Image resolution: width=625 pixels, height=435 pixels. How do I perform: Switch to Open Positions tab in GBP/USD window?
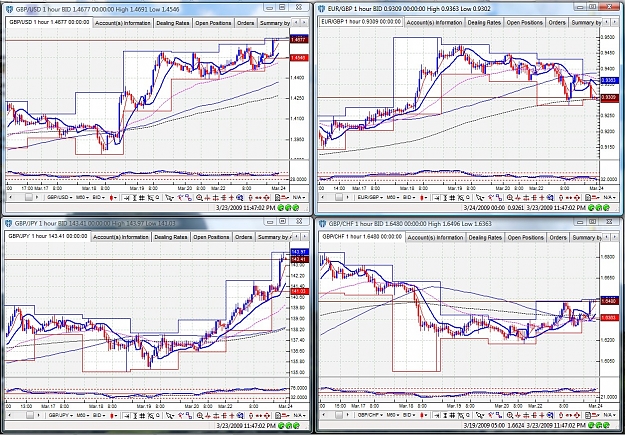[x=213, y=23]
